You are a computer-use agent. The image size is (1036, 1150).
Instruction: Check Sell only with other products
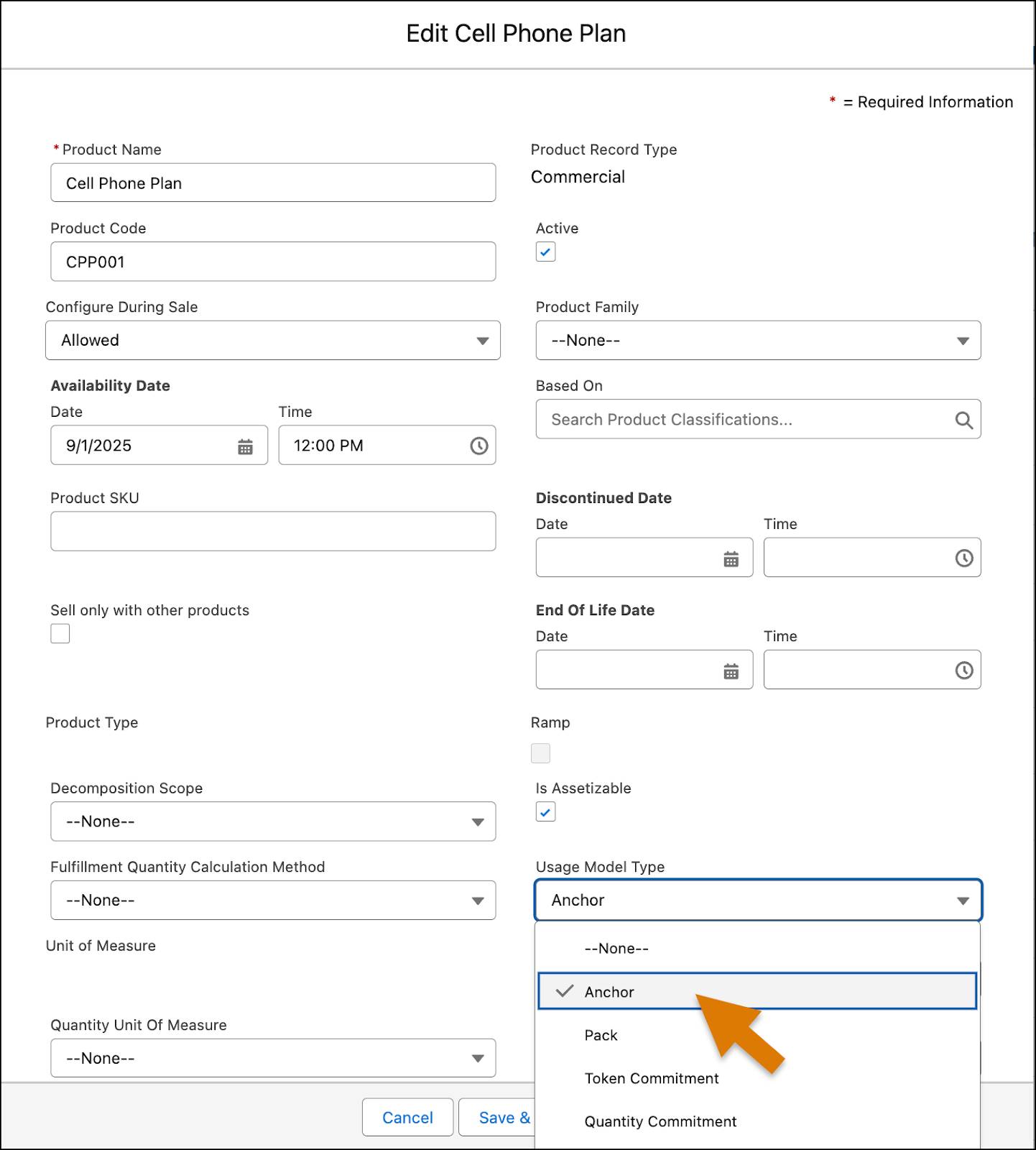(60, 634)
